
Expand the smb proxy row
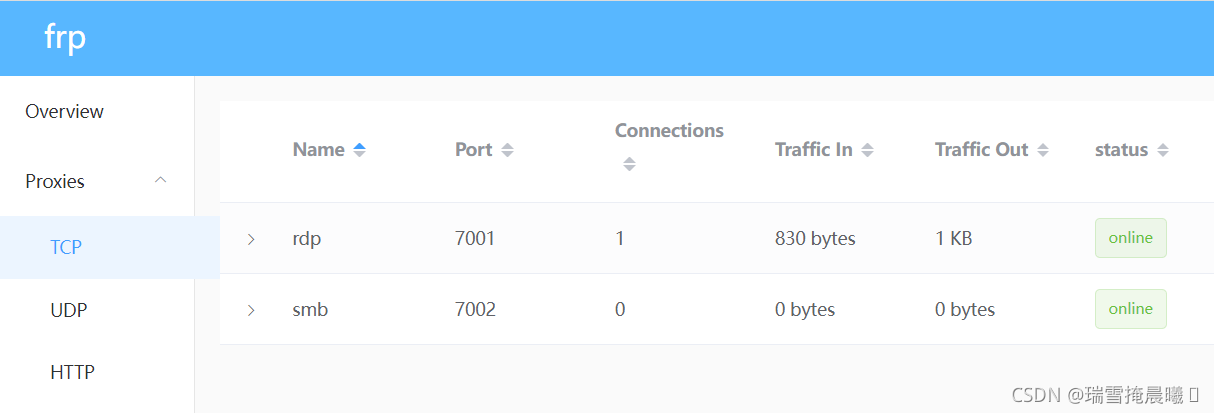[251, 310]
